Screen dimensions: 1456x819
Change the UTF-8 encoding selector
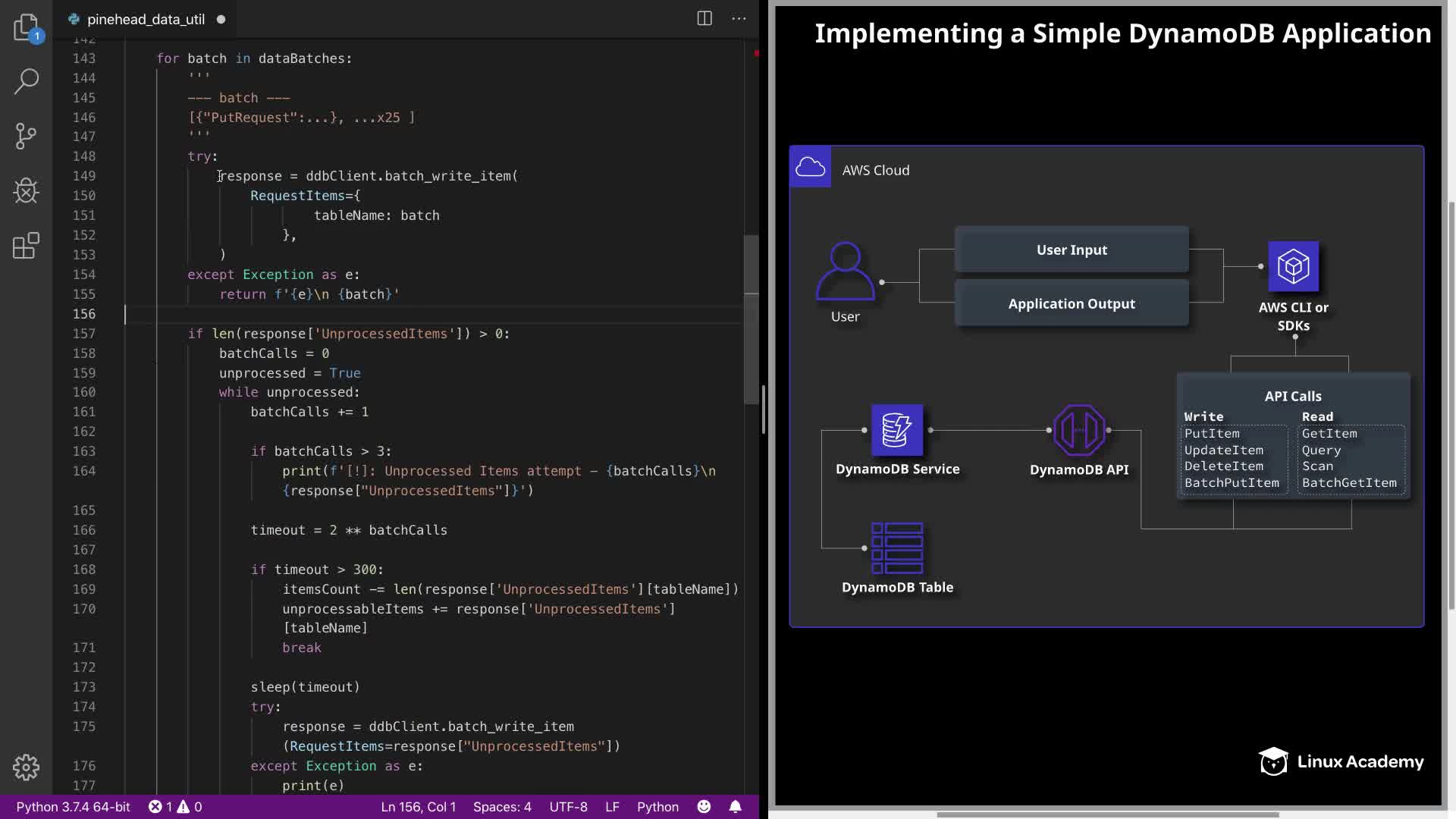pos(568,806)
